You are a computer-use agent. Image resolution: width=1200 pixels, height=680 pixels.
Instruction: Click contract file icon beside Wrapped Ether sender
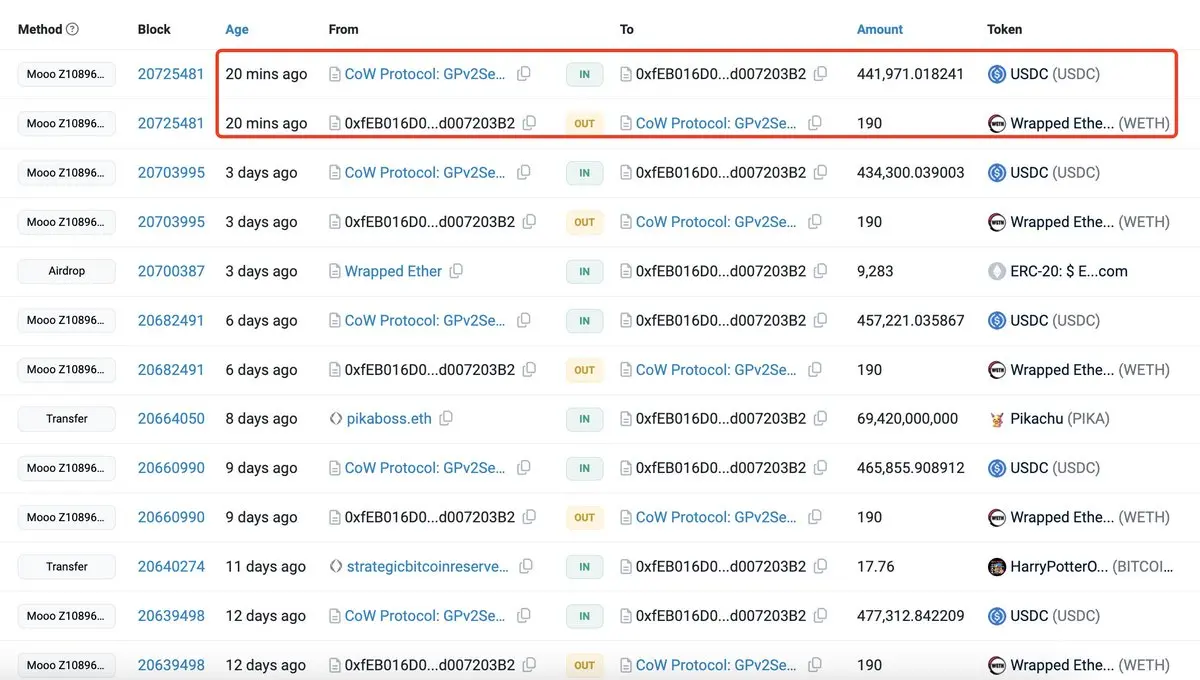click(x=335, y=271)
